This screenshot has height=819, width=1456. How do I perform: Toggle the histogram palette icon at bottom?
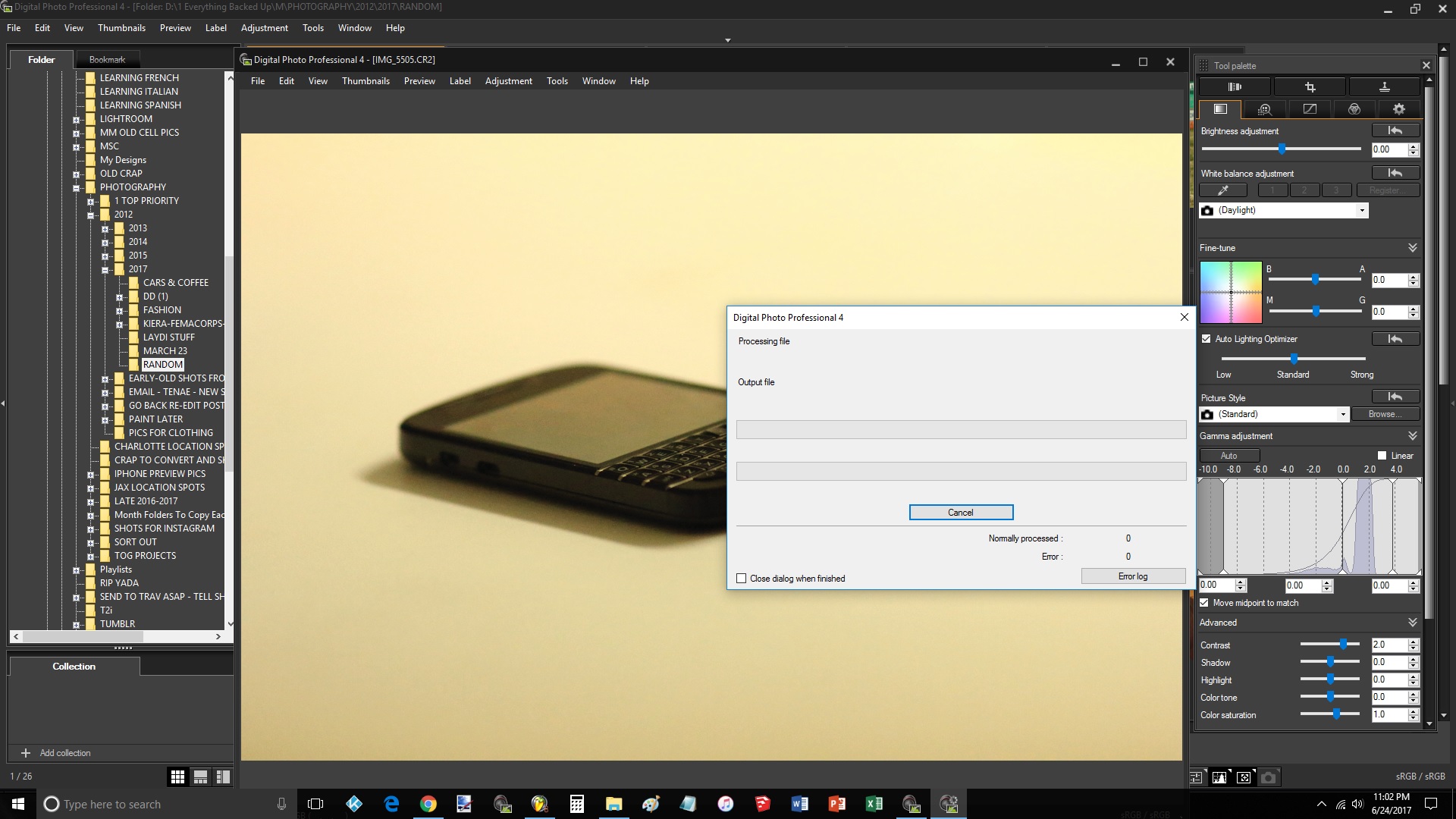tap(1219, 777)
